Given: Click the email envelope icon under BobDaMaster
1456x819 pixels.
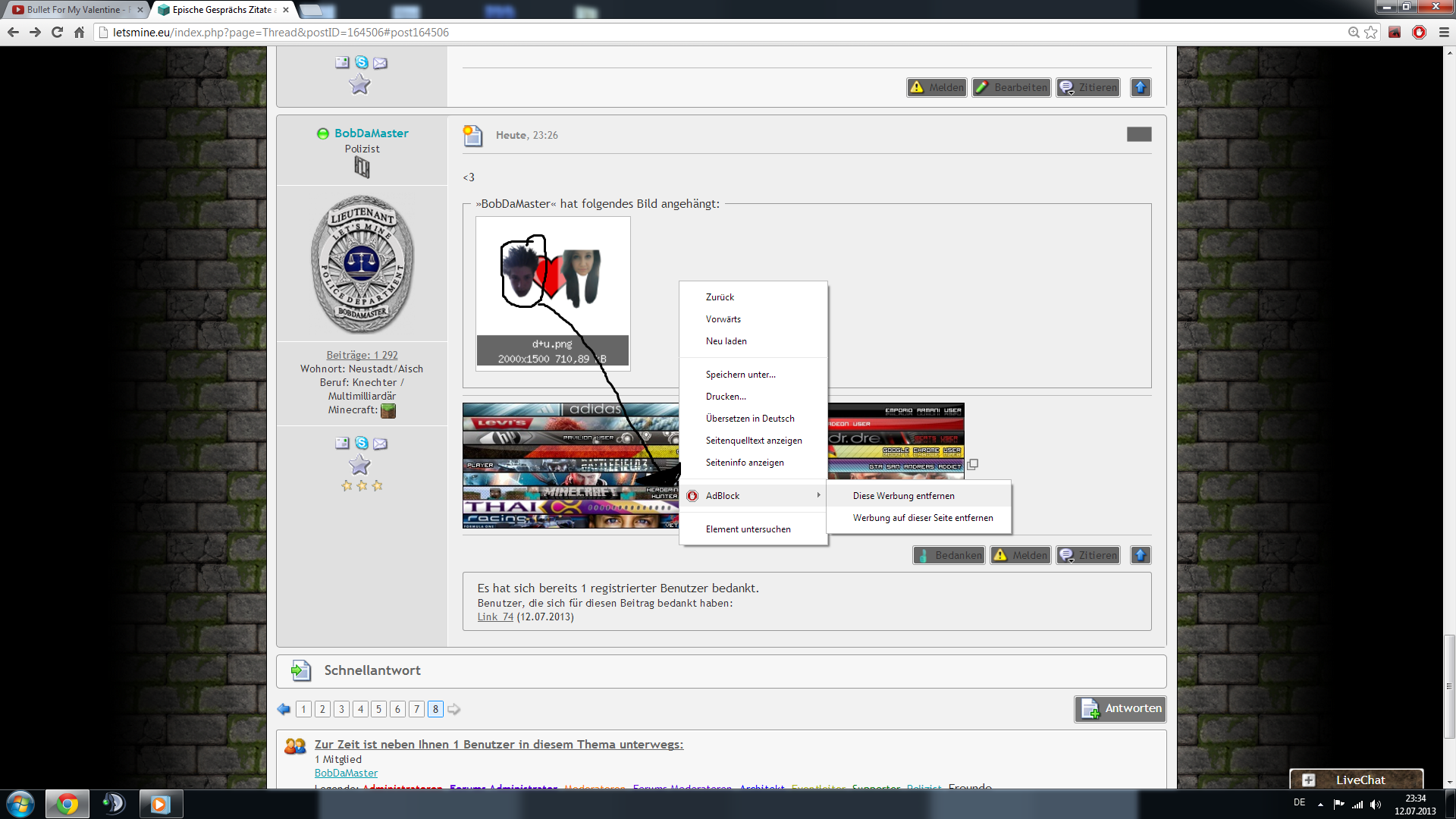Looking at the screenshot, I should point(380,443).
